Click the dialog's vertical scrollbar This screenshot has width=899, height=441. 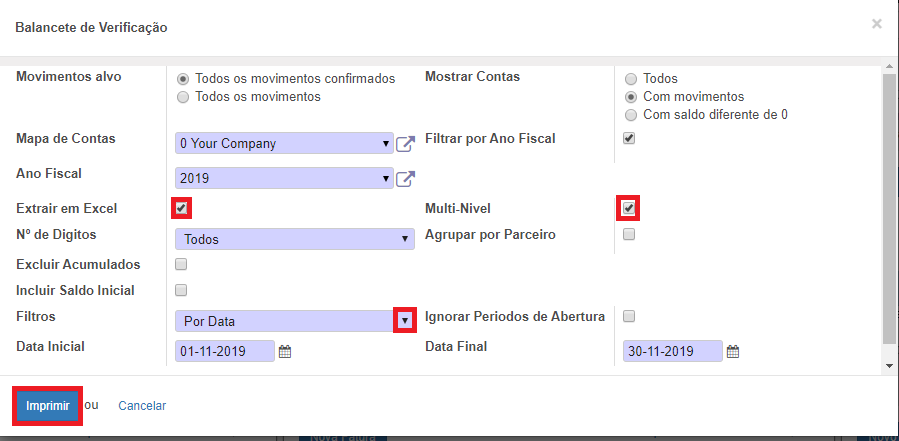pos(890,200)
